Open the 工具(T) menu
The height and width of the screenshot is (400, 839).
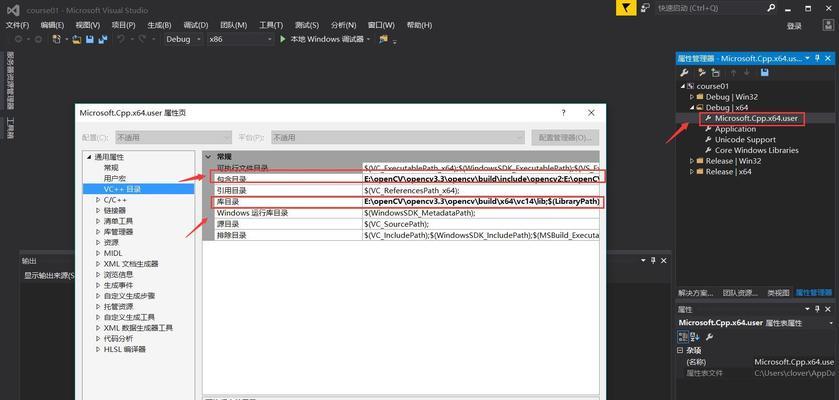[x=271, y=25]
